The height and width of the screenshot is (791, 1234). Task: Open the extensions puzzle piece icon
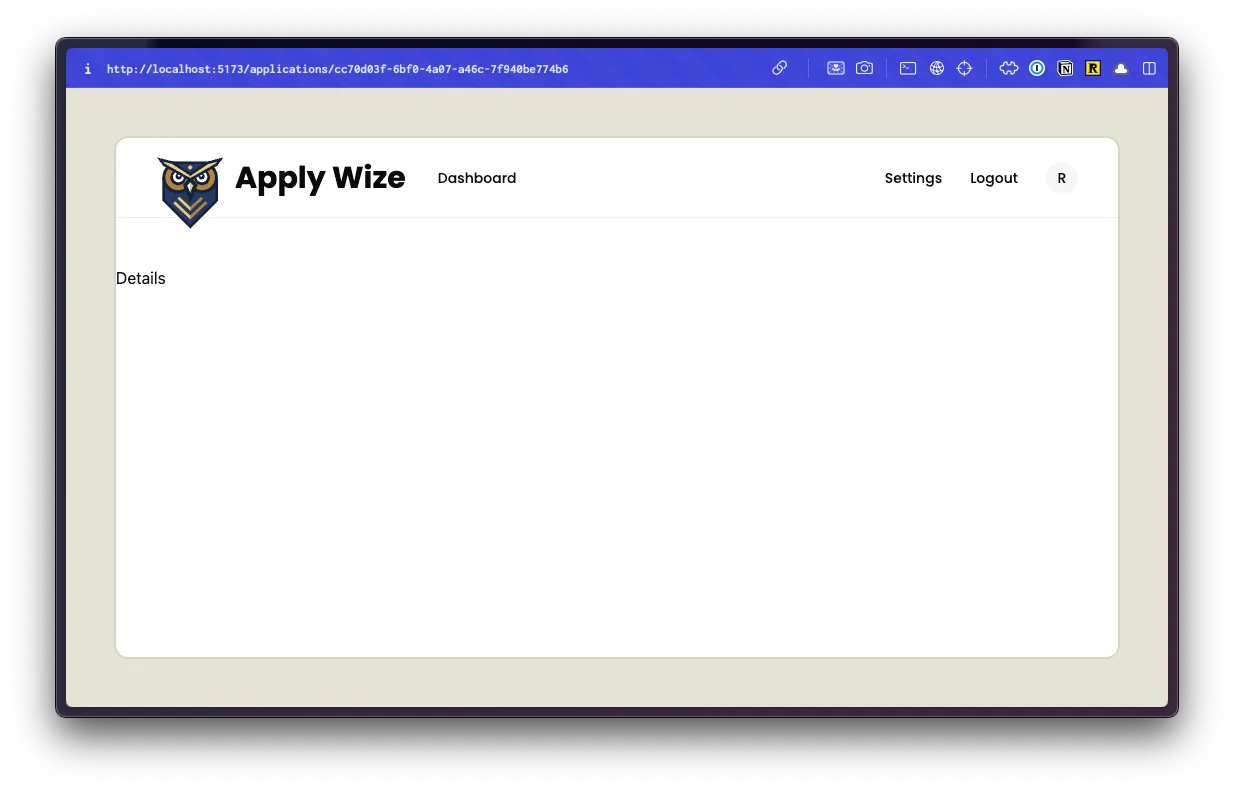coord(1009,68)
